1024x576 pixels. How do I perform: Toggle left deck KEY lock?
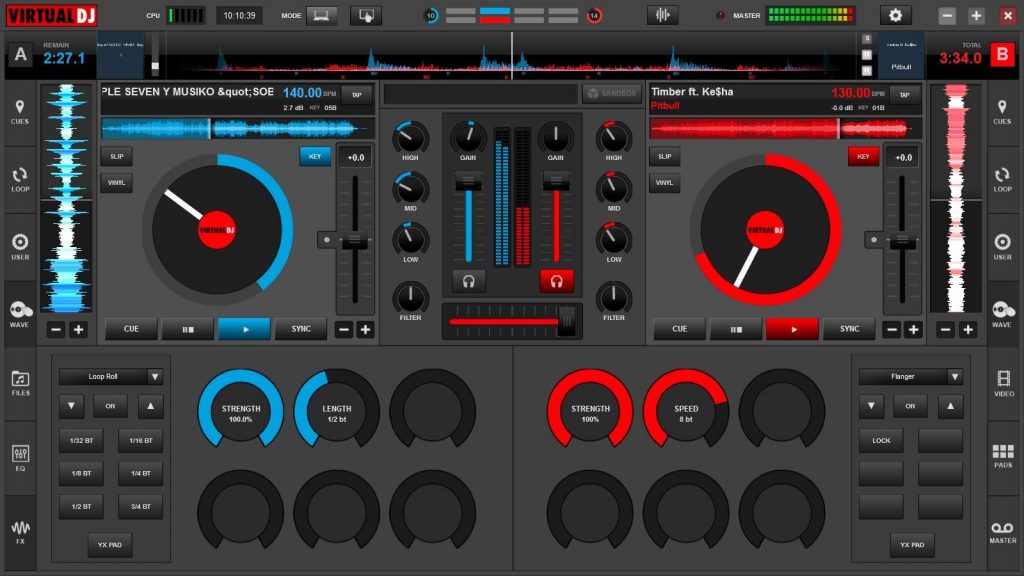point(315,157)
